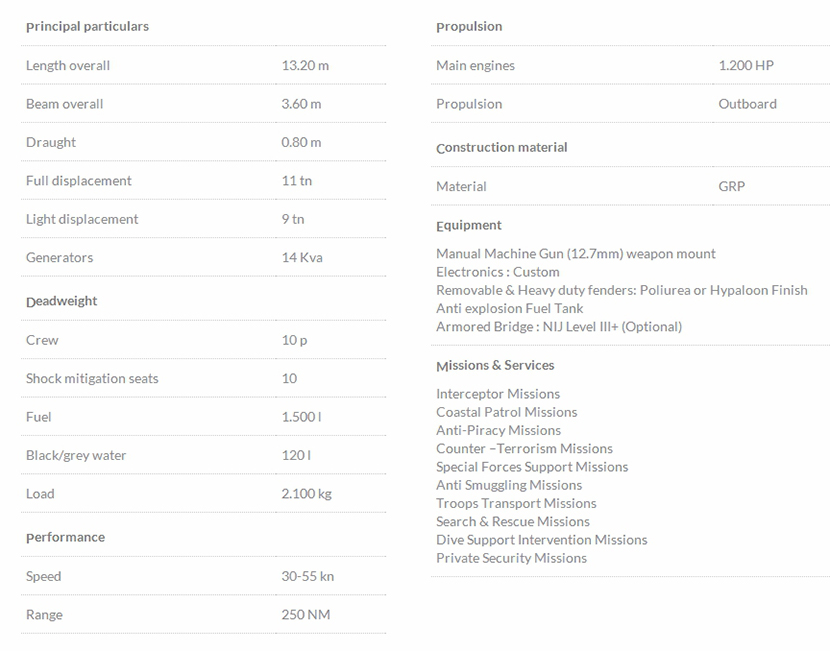Image resolution: width=830 pixels, height=651 pixels.
Task: Click the Range value 250 NM
Action: [305, 615]
